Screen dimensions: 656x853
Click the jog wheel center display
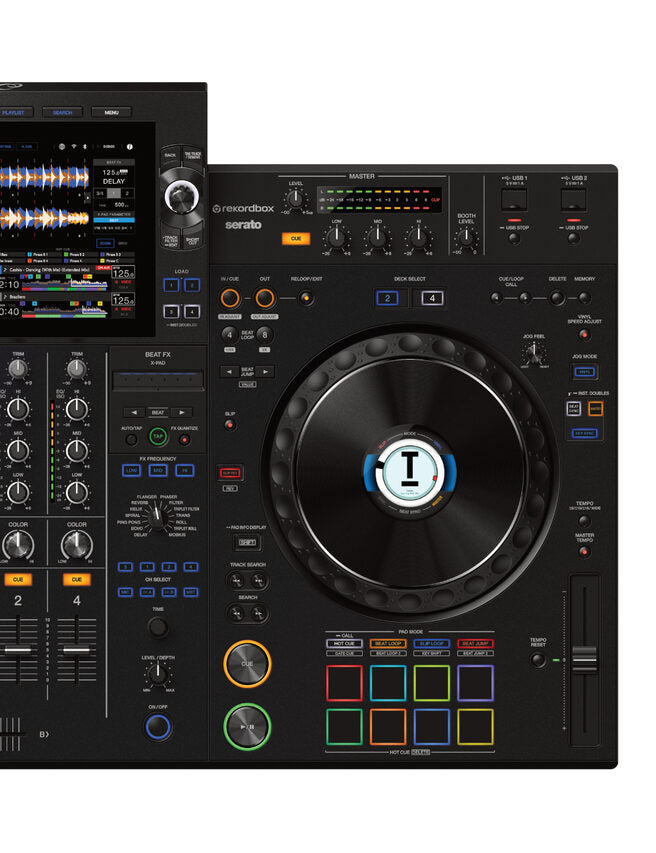click(x=410, y=471)
